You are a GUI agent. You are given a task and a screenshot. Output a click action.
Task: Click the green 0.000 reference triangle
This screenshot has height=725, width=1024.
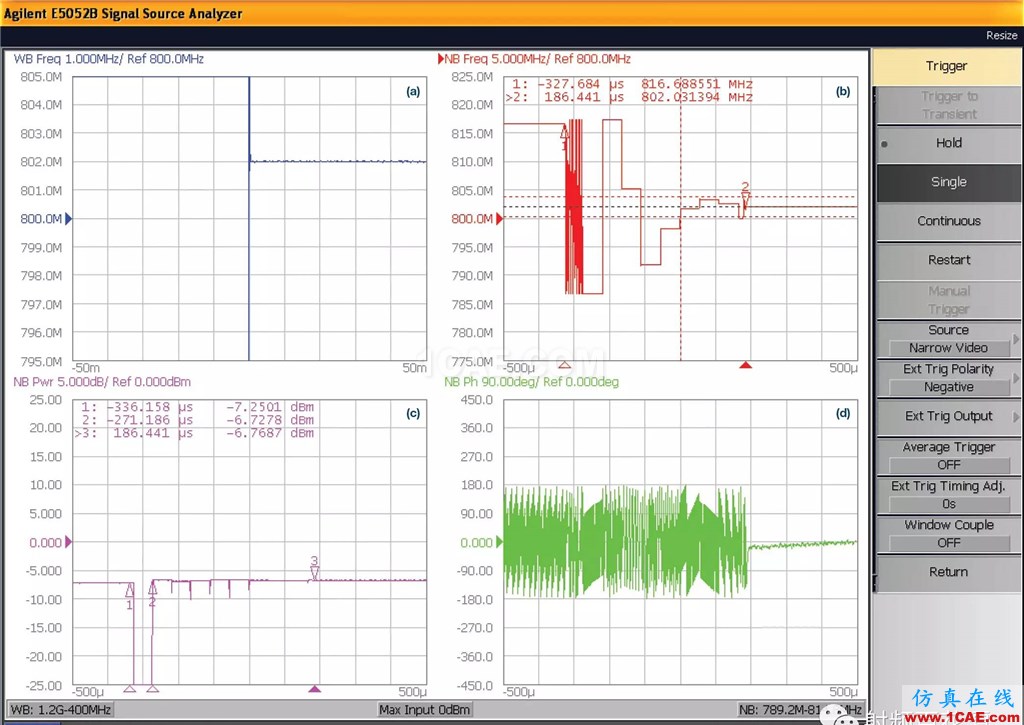tap(500, 542)
